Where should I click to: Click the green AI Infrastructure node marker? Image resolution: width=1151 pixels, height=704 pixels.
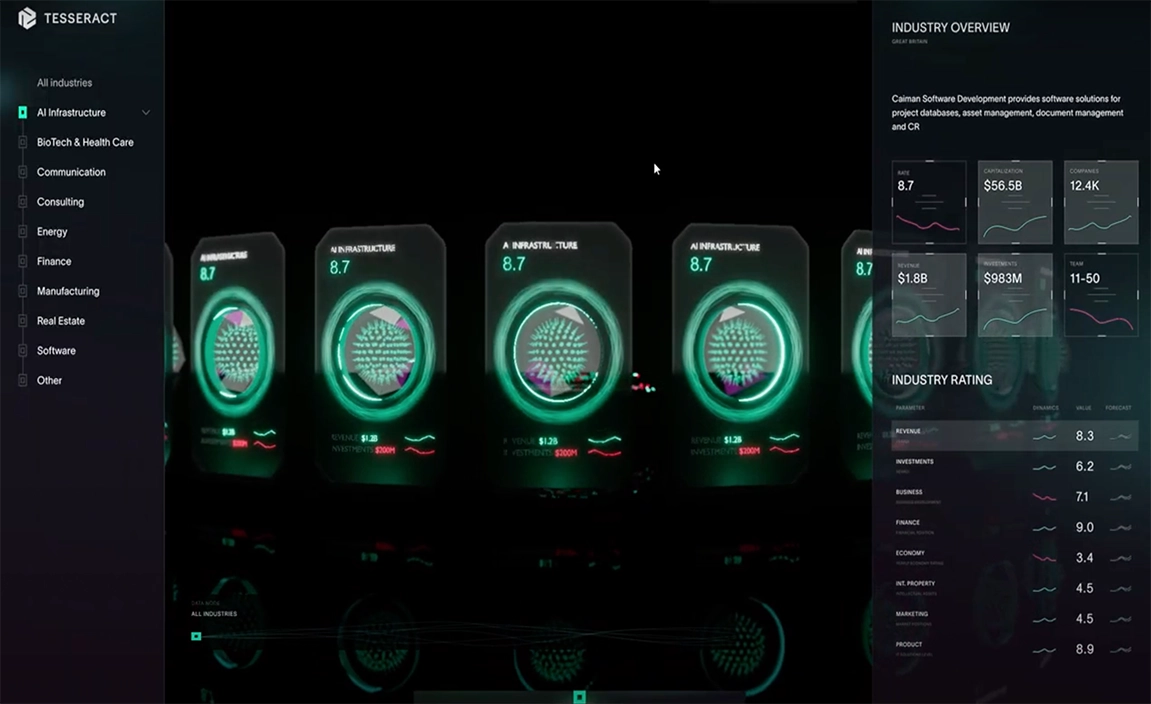[23, 113]
